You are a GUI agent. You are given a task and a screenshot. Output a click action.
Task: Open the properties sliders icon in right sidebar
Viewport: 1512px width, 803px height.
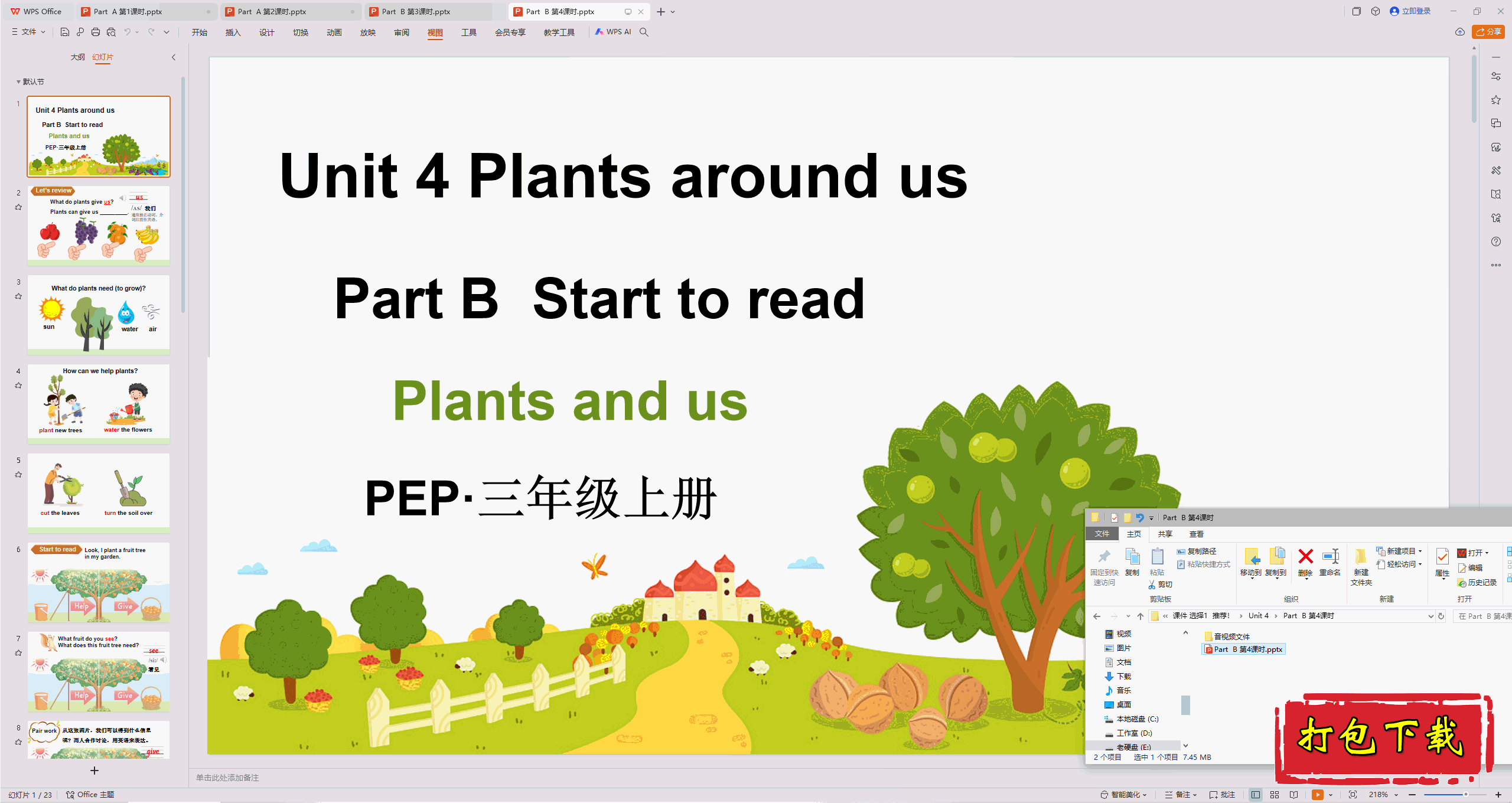pos(1496,76)
